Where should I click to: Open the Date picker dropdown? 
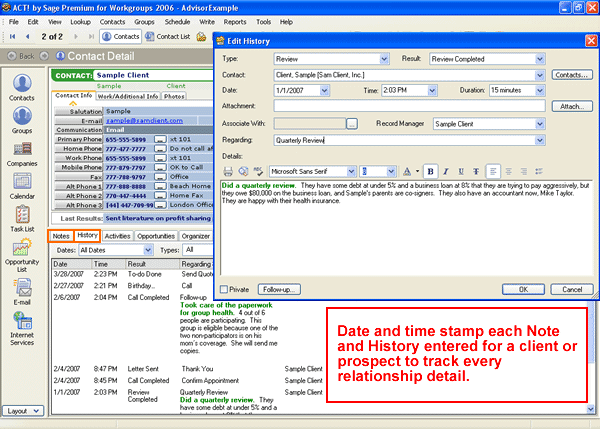click(324, 90)
